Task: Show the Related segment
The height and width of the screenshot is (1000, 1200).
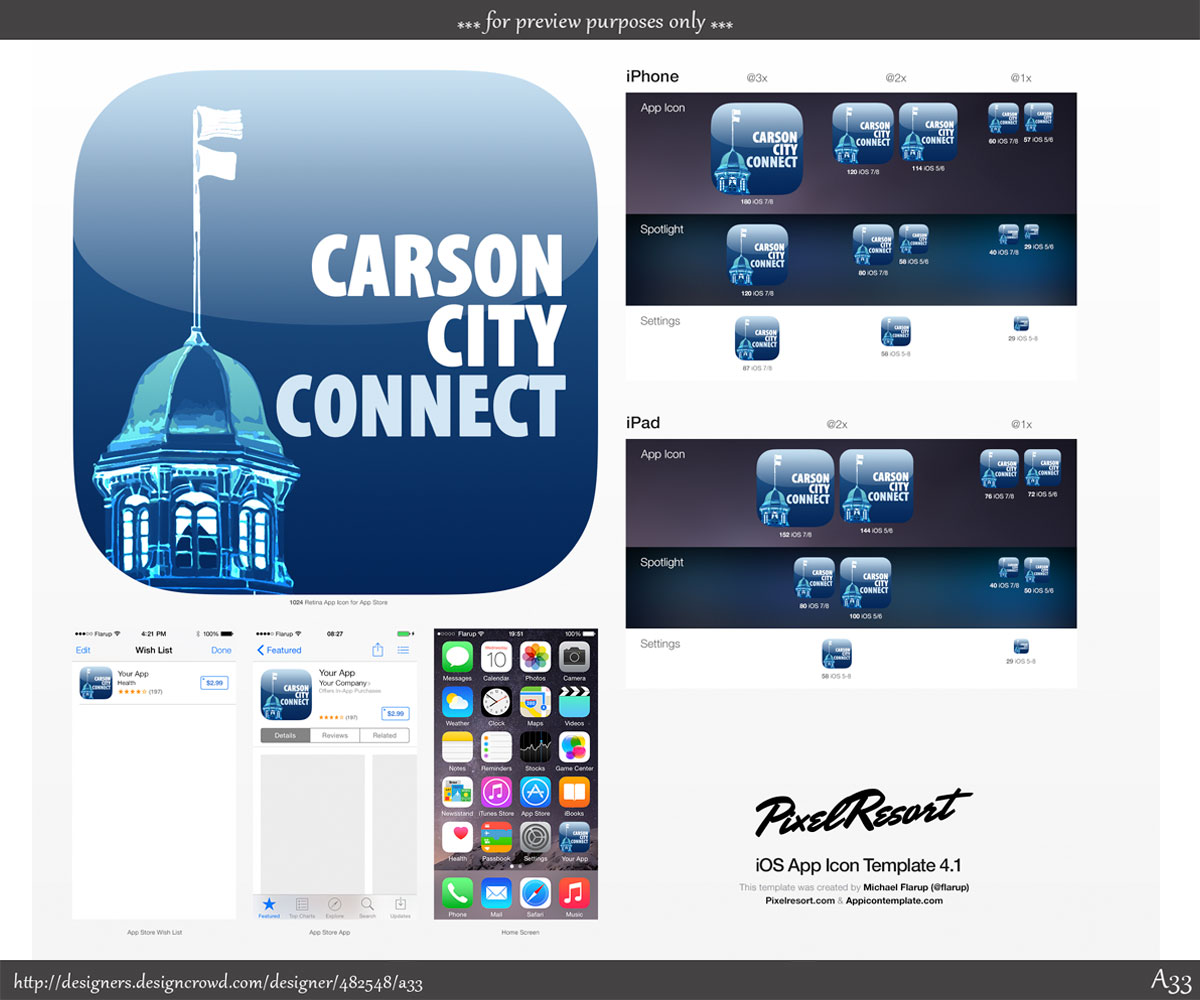Action: (x=385, y=735)
